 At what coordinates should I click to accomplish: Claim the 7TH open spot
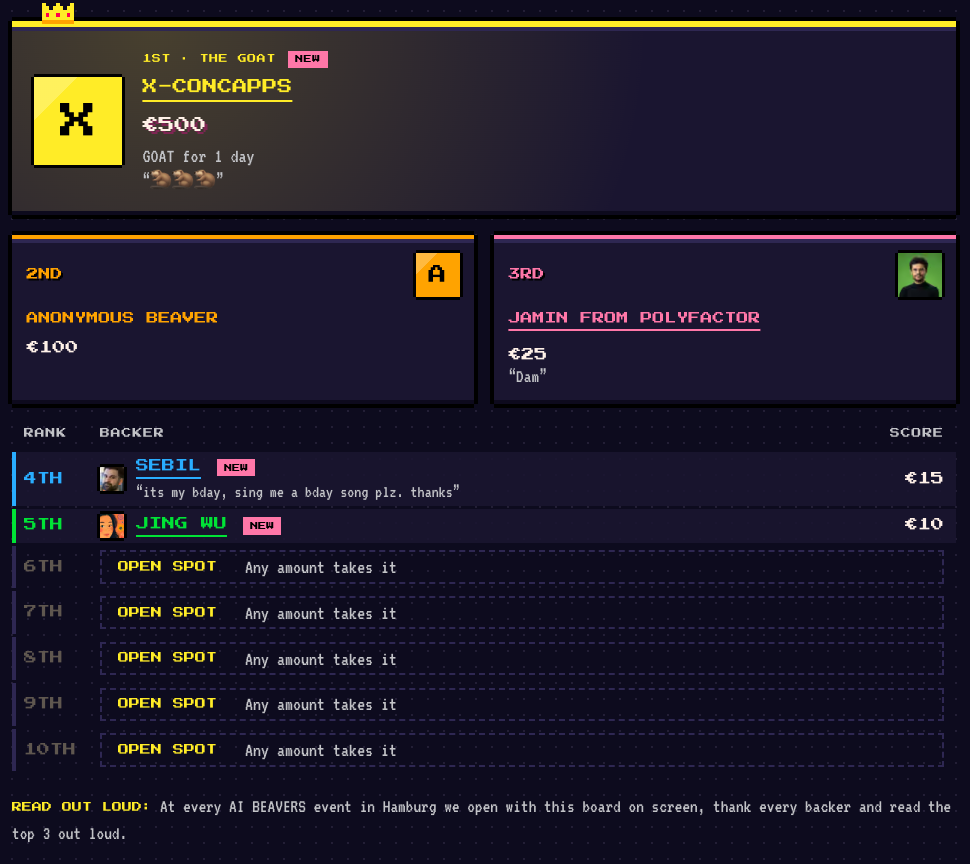point(521,613)
